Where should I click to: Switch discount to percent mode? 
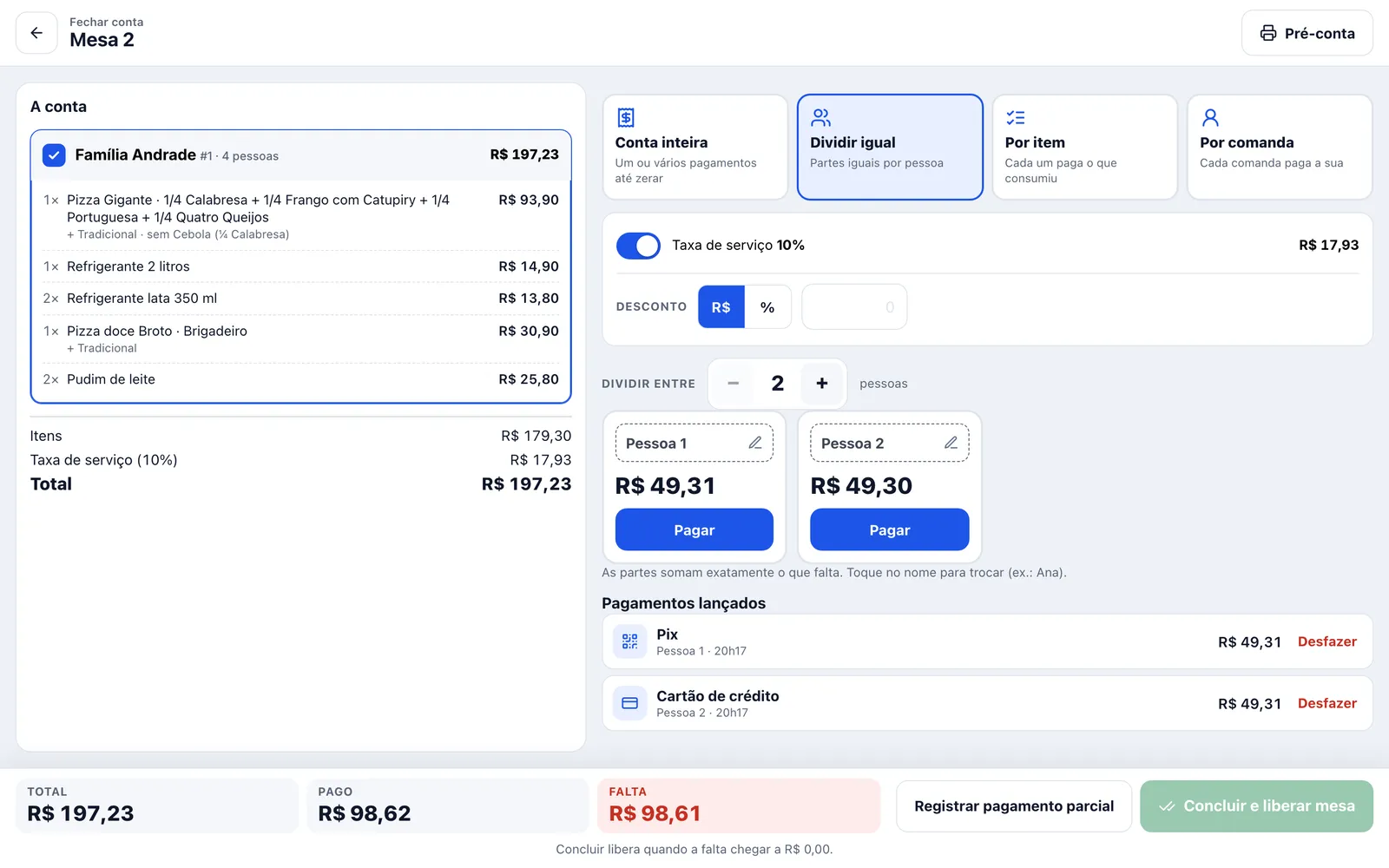tap(767, 307)
